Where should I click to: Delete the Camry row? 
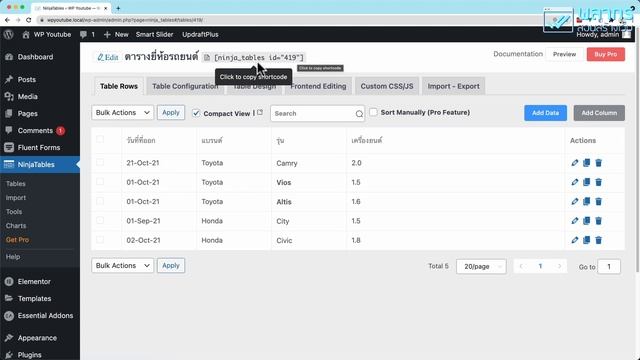(x=598, y=163)
